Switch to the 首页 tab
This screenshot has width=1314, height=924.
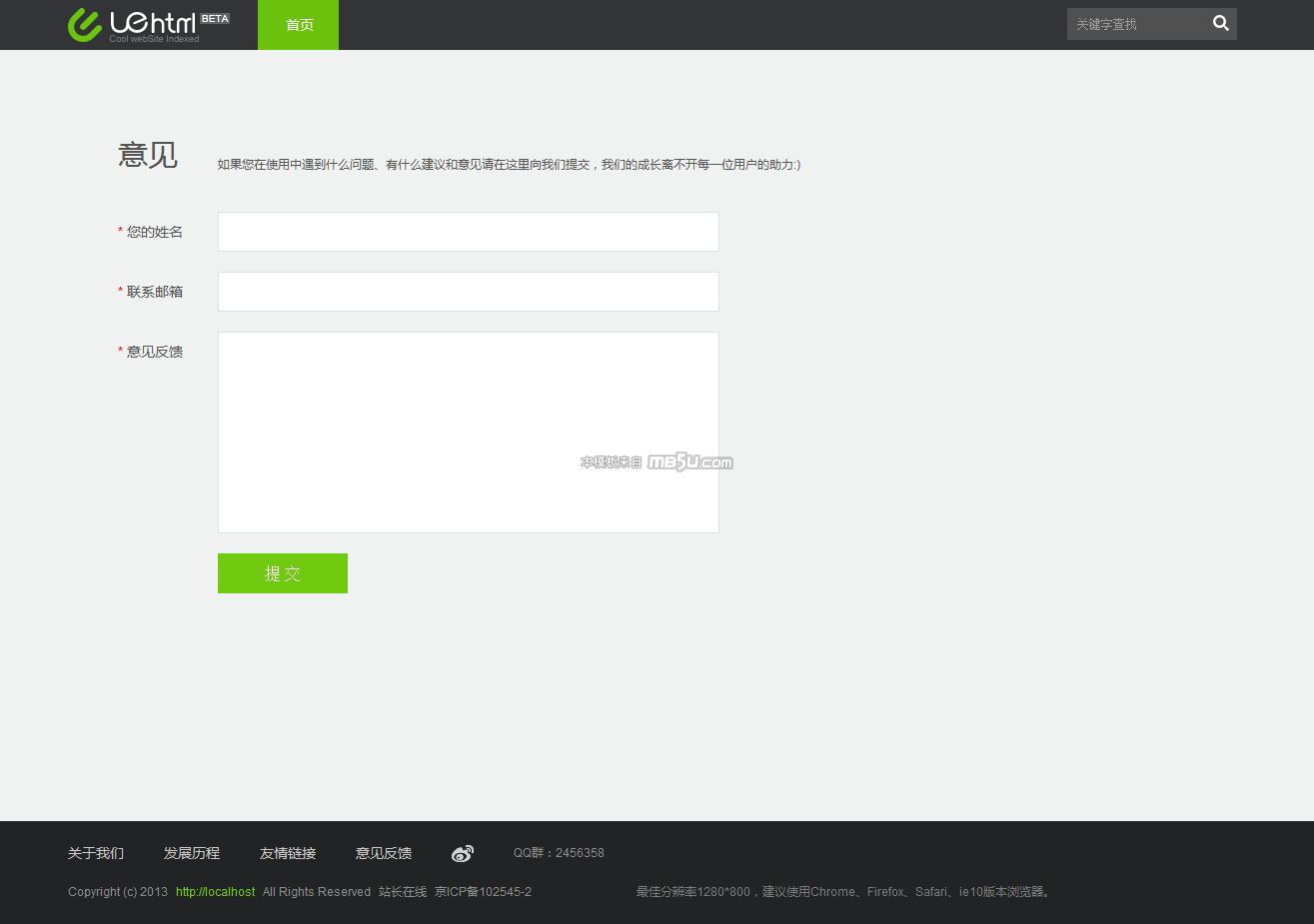[299, 25]
